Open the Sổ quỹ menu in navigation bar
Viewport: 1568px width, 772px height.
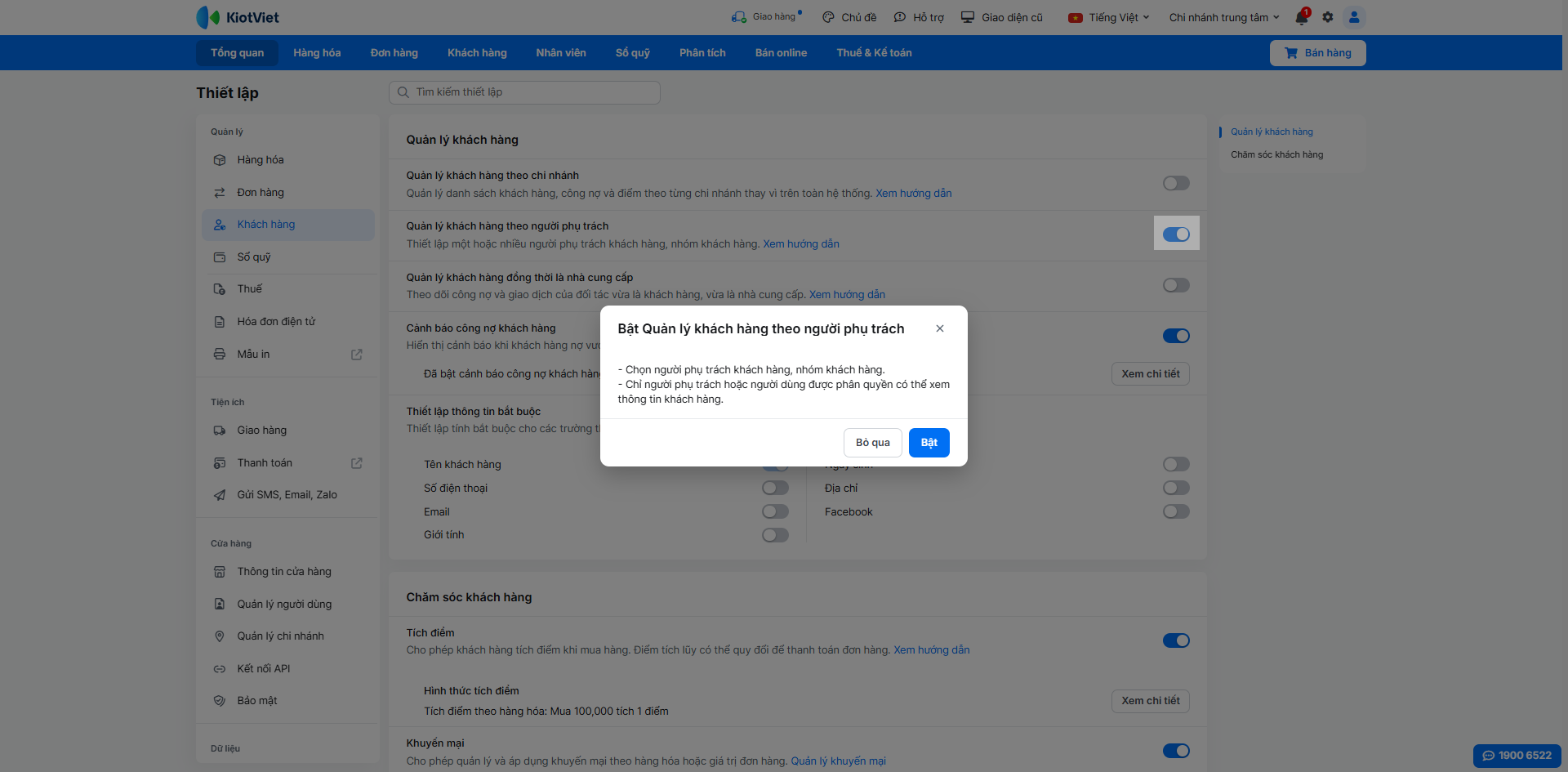tap(633, 53)
